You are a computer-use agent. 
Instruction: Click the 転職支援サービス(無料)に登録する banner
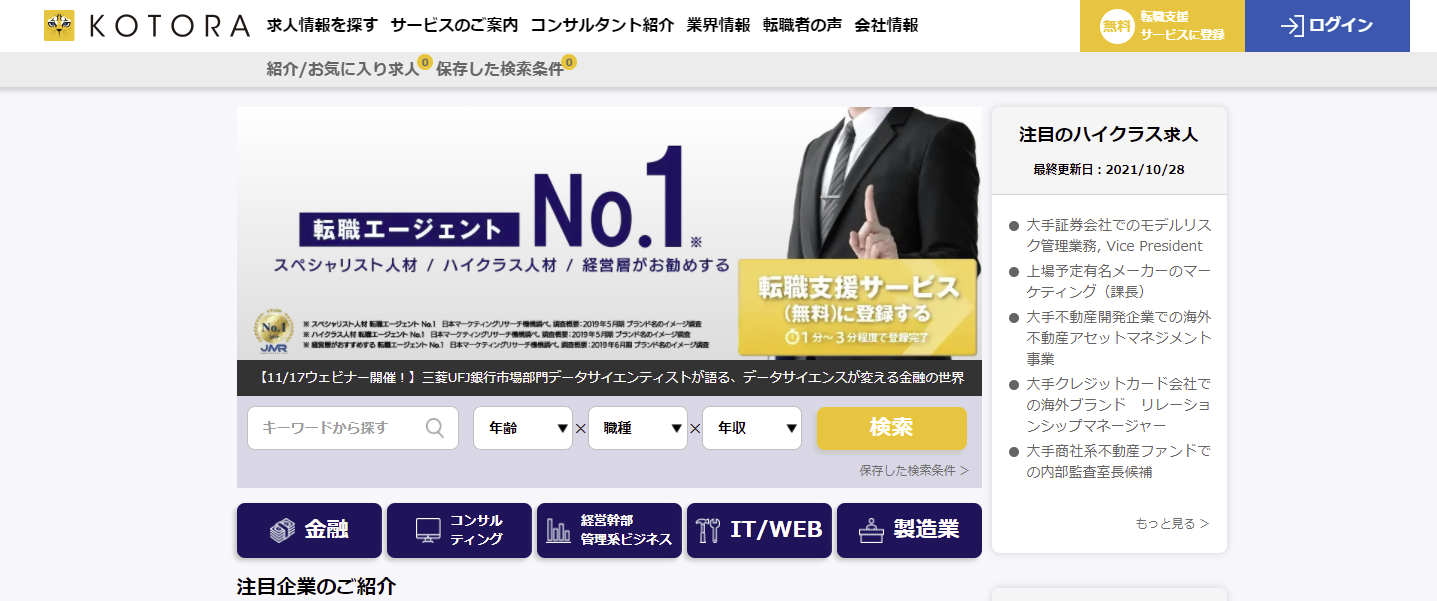tap(858, 307)
